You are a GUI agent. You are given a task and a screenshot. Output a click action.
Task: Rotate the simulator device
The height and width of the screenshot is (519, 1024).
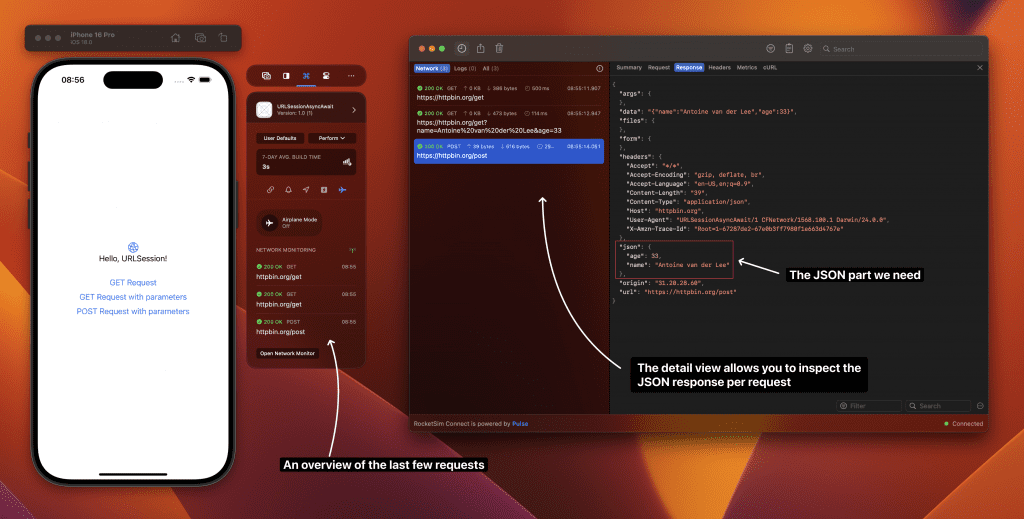click(222, 38)
